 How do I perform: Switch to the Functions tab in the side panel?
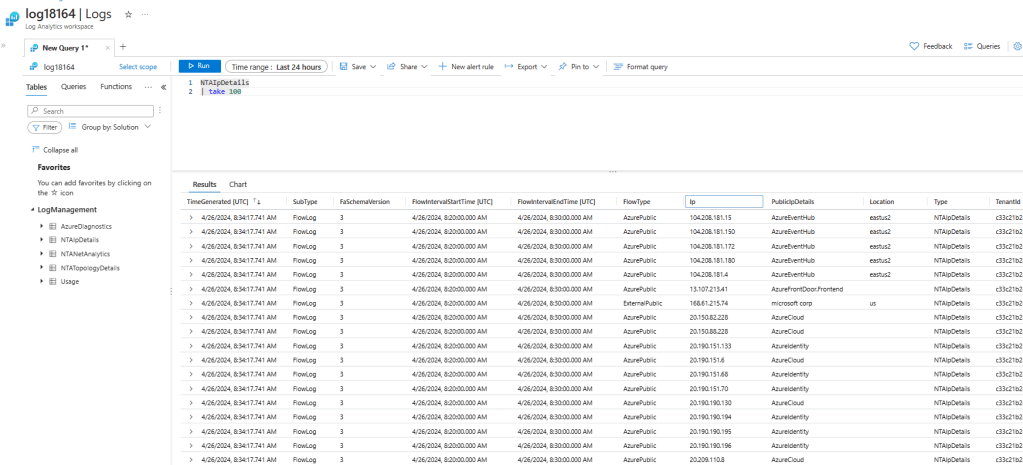(116, 87)
